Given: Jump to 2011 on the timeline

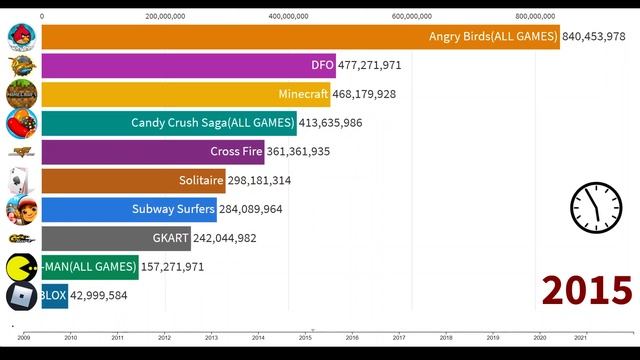Looking at the screenshot, I should [x=118, y=338].
